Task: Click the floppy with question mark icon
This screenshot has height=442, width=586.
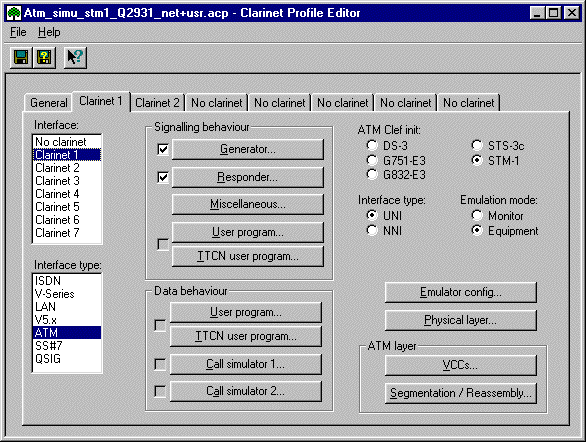Action: (x=44, y=58)
